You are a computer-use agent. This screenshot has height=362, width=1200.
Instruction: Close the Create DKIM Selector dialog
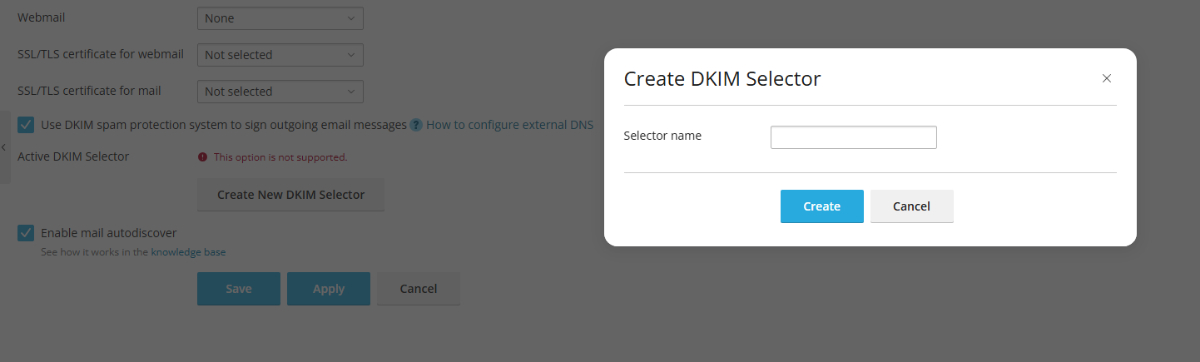(x=1106, y=78)
